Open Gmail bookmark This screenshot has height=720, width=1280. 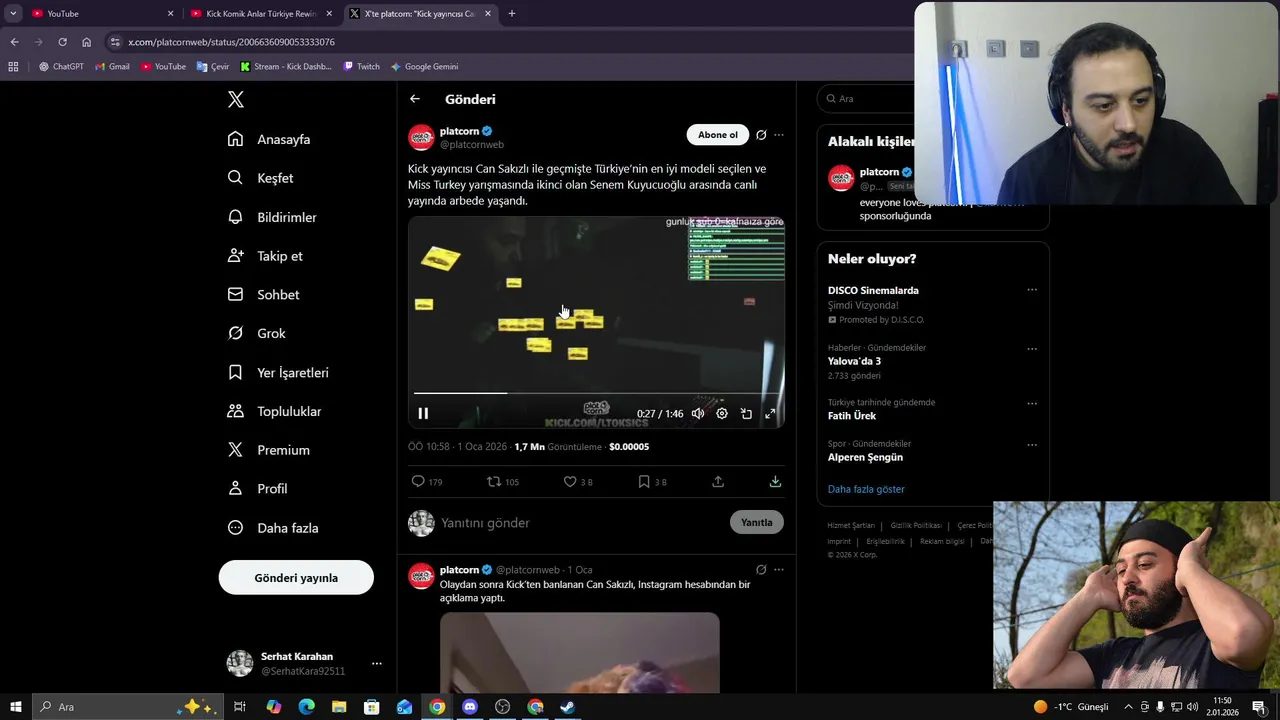(112, 67)
